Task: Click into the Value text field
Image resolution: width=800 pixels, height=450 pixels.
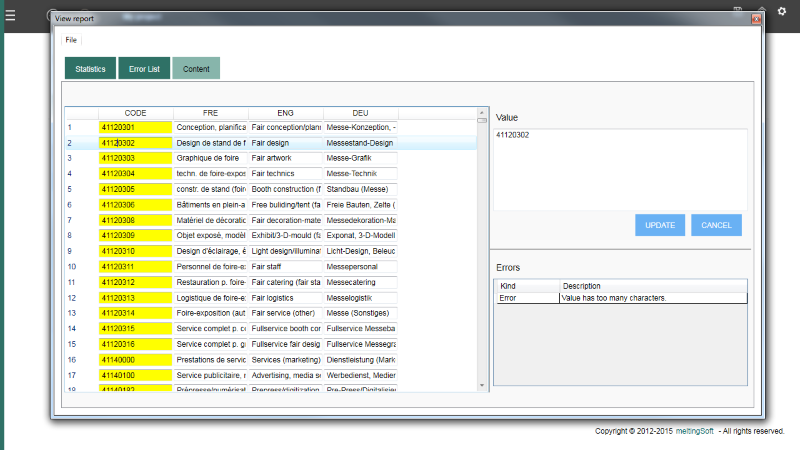Action: (620, 169)
